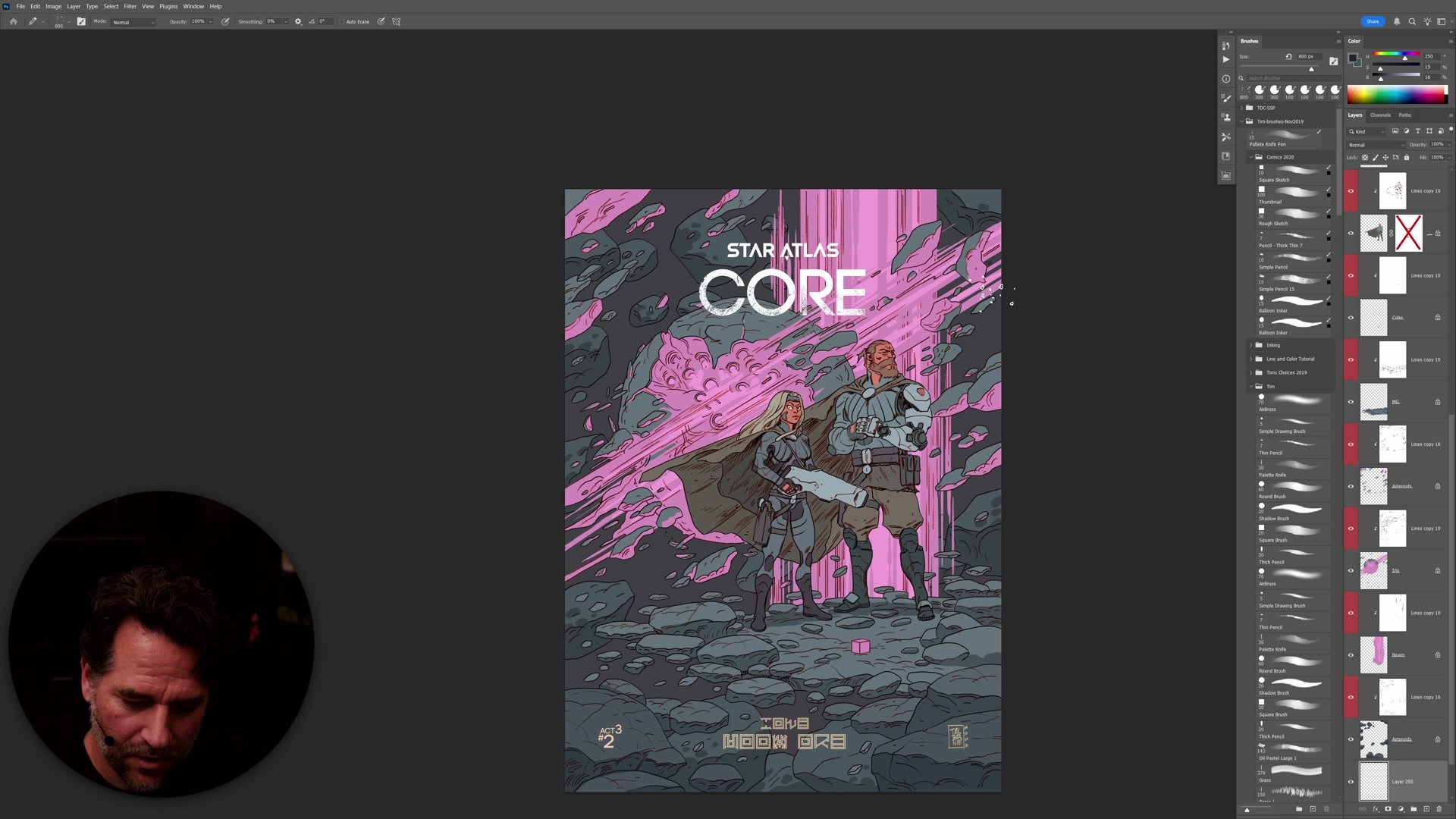Open the painting Mode dropdown
The width and height of the screenshot is (1456, 819).
pos(133,22)
